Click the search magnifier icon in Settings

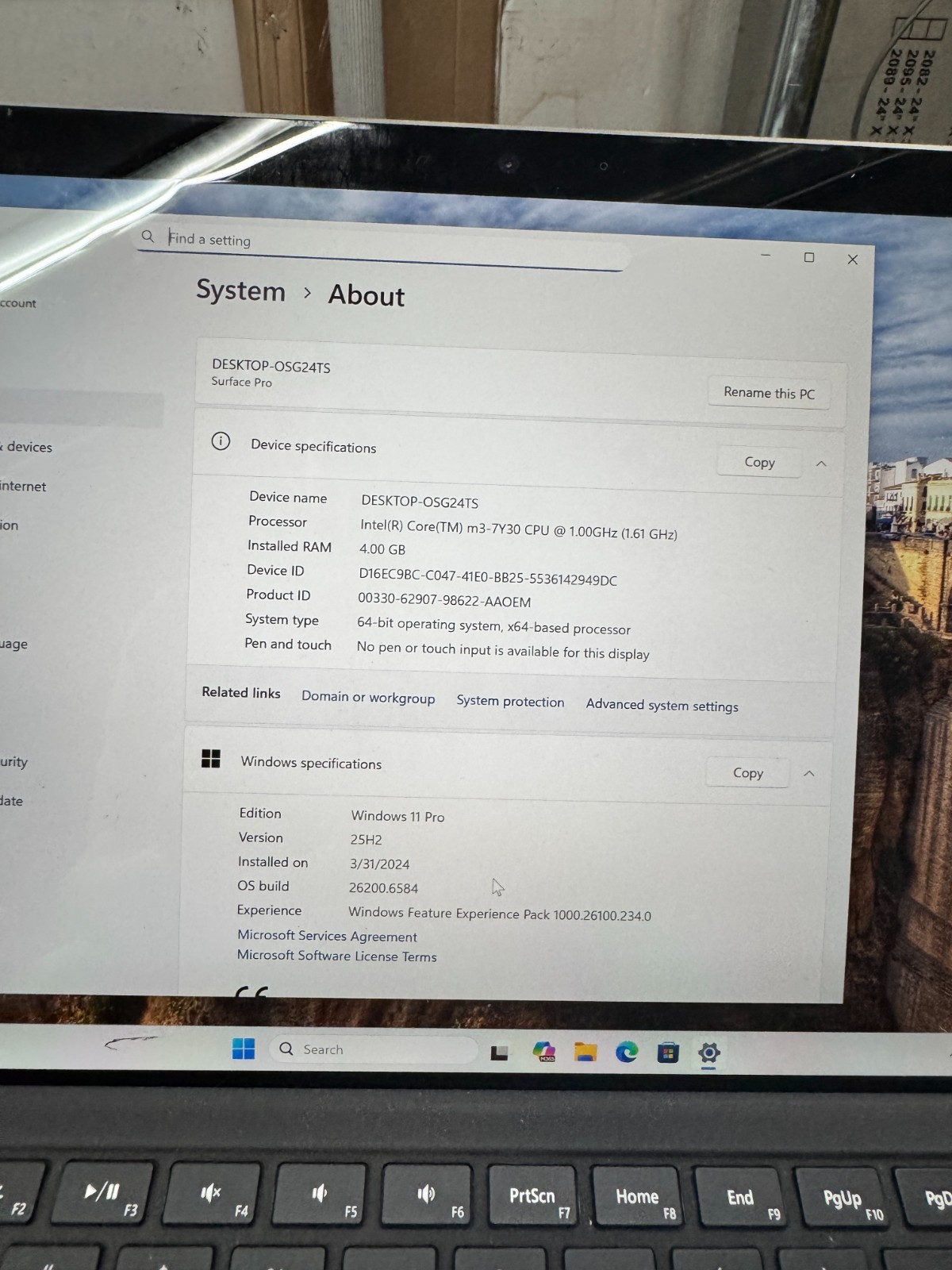pyautogui.click(x=148, y=236)
